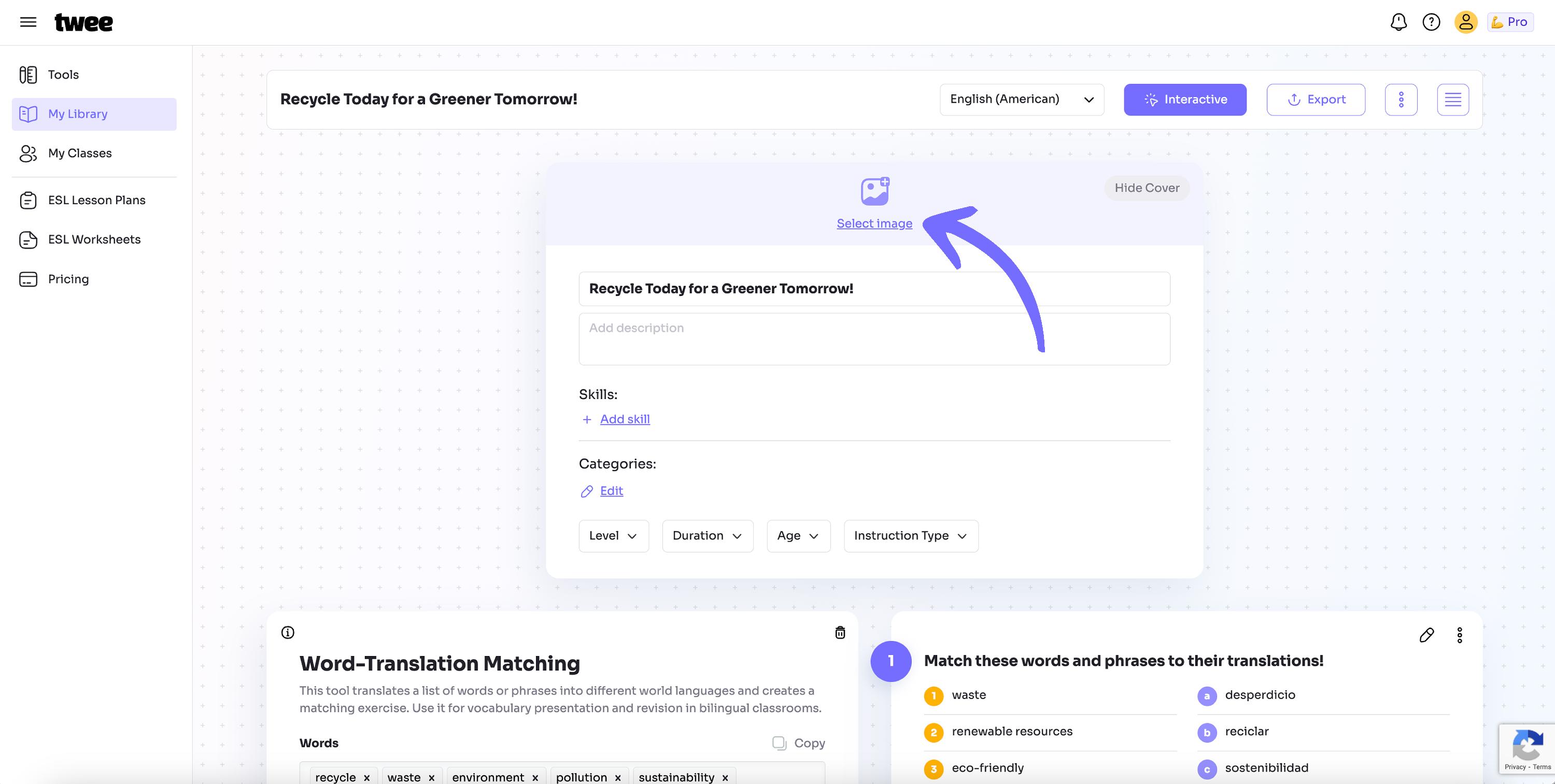Open Tools in the sidebar
1555x784 pixels.
click(x=94, y=75)
